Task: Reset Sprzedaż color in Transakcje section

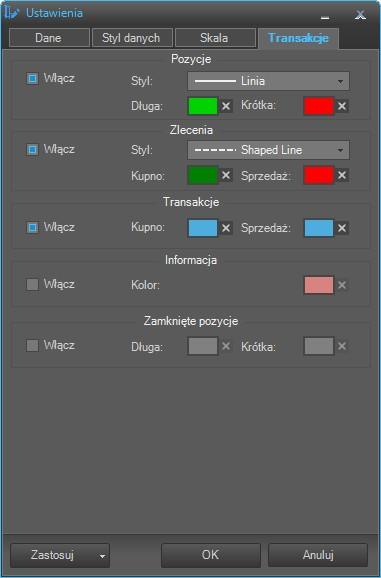Action: click(x=342, y=228)
